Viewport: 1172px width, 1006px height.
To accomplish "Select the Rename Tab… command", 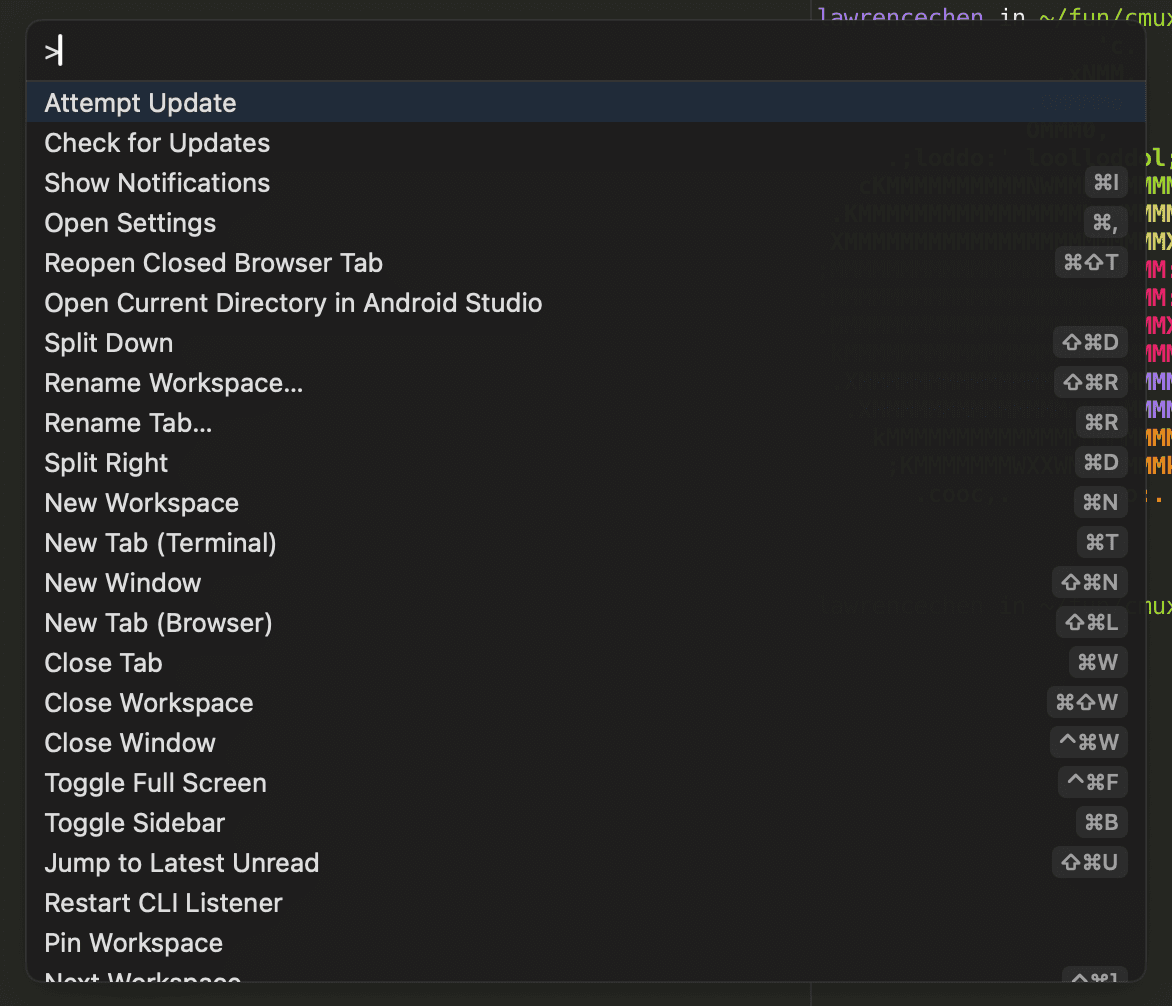I will (x=128, y=423).
